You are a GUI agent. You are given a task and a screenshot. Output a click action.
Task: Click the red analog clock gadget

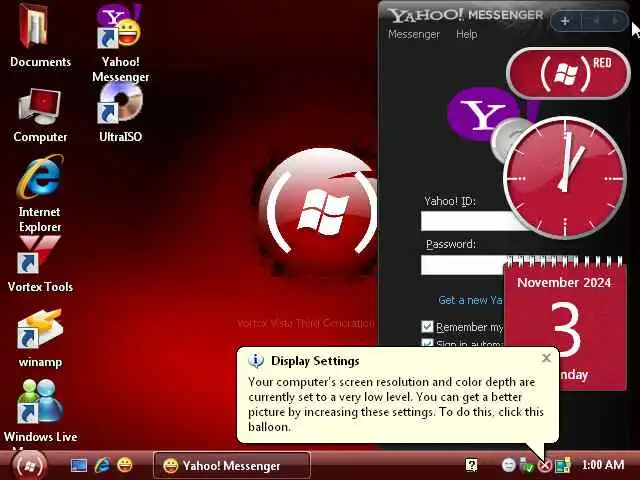coord(565,178)
